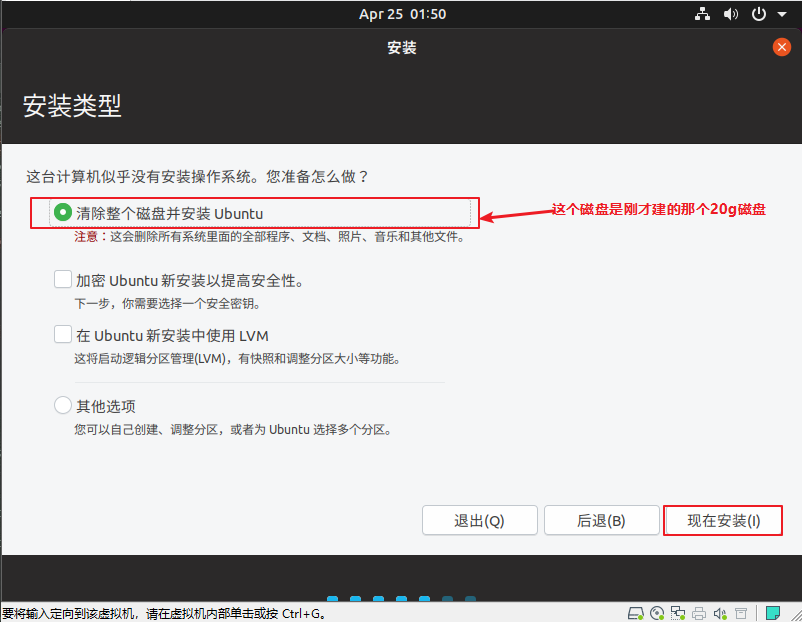802x622 pixels.
Task: Click the 退出(Q) quit button
Action: 480,520
